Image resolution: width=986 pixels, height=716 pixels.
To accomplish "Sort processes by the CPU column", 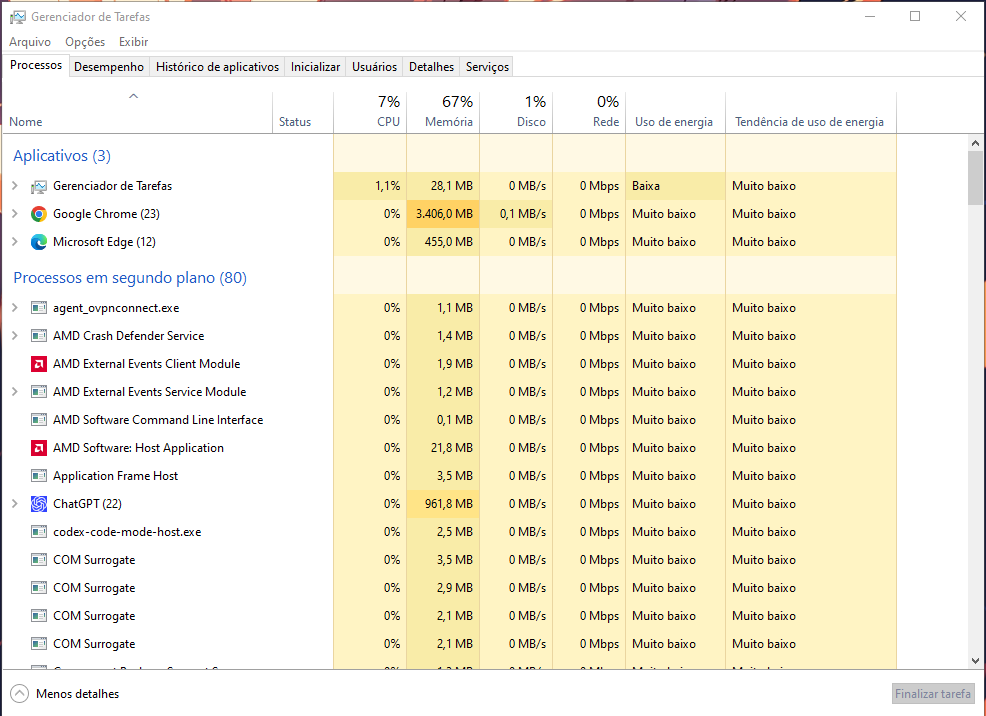I will pyautogui.click(x=370, y=112).
